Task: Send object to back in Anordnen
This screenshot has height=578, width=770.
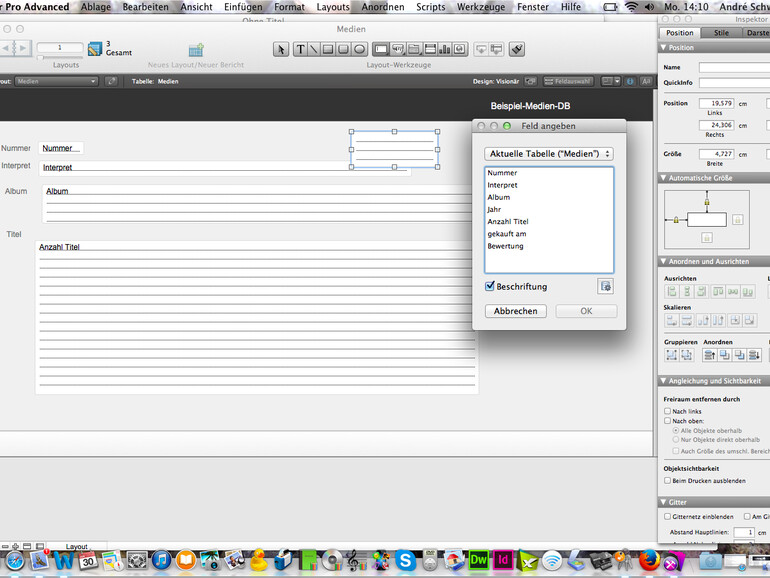Action: pyautogui.click(x=755, y=355)
